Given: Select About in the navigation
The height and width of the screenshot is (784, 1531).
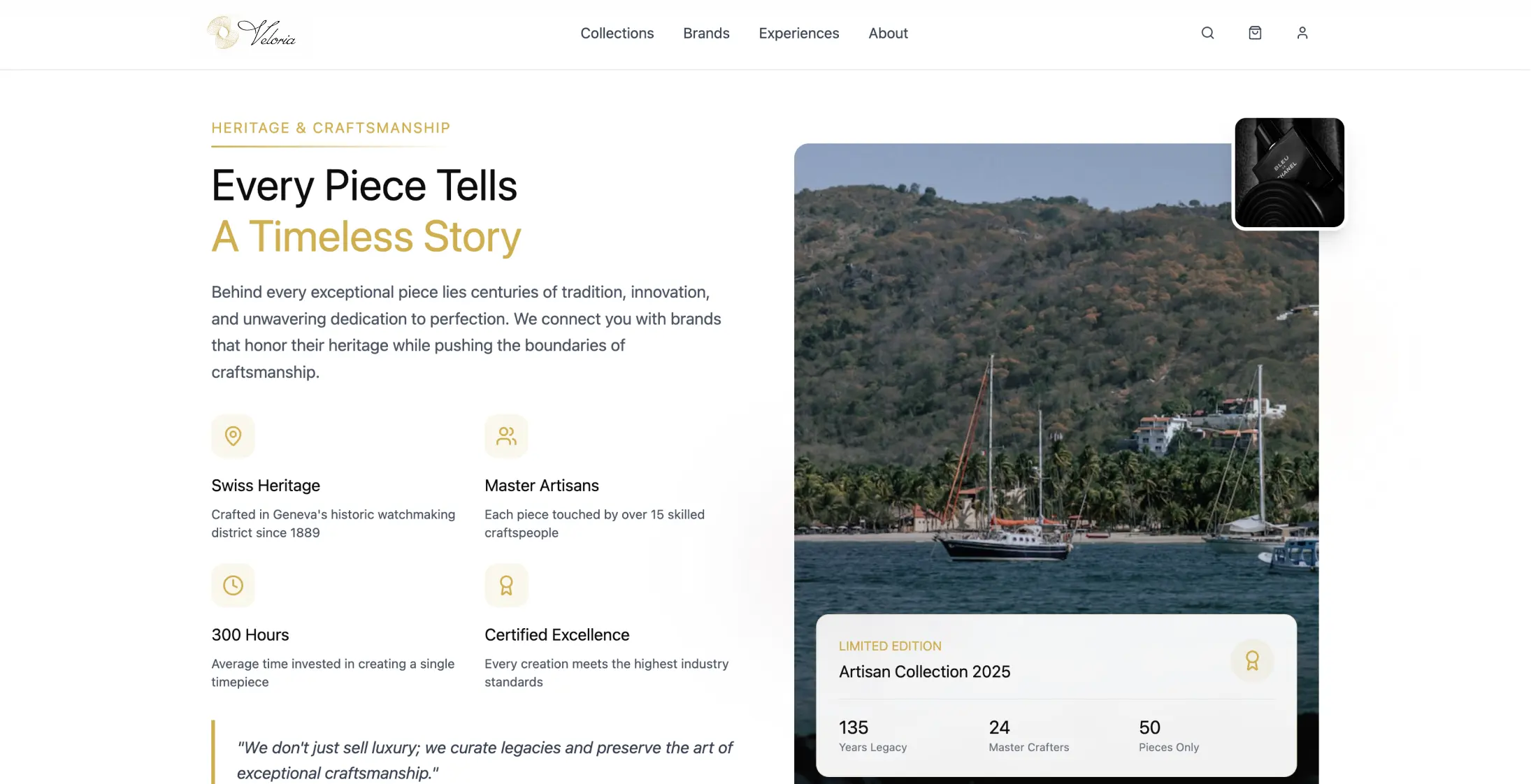Looking at the screenshot, I should (x=888, y=33).
